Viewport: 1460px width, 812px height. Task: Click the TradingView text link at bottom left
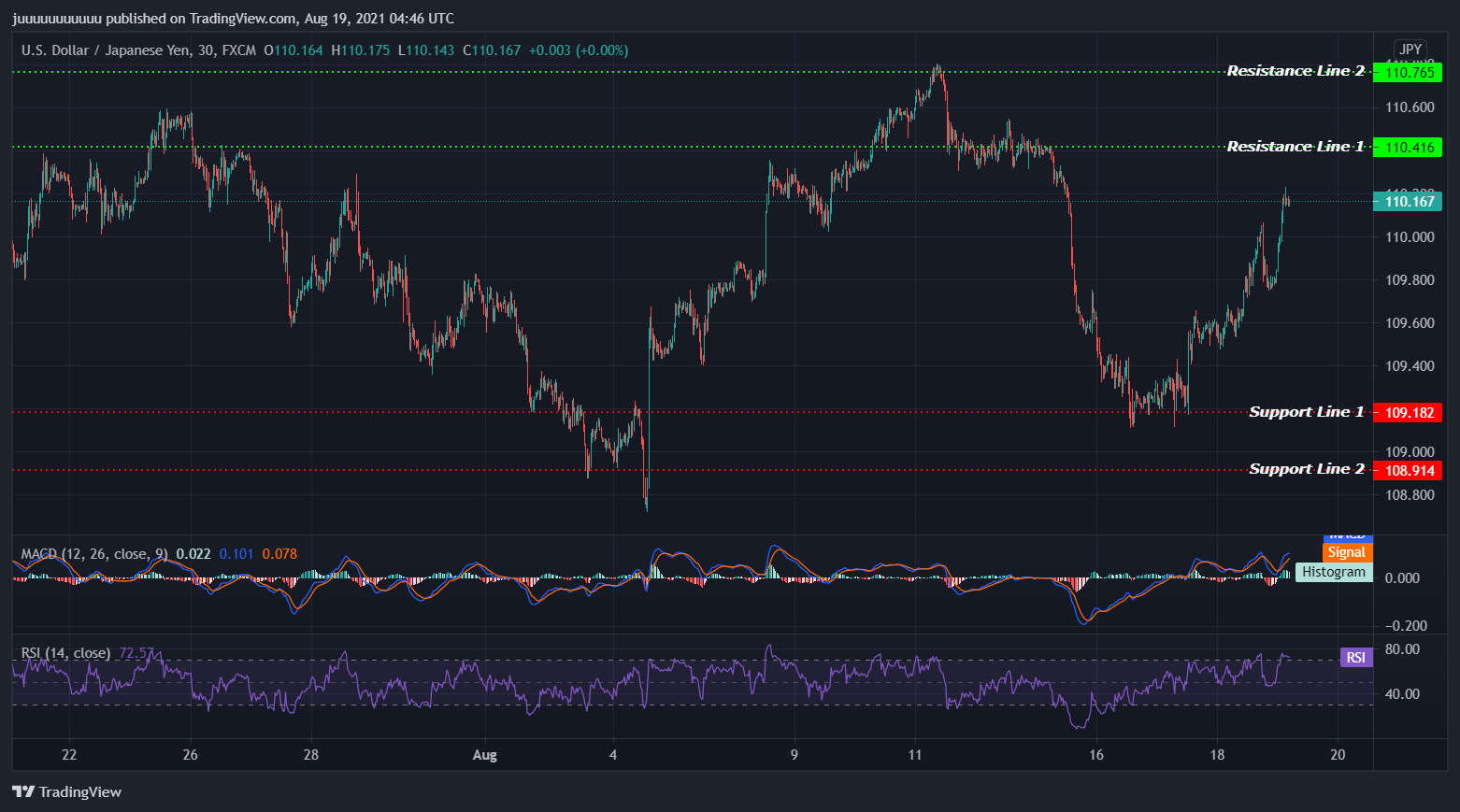tap(79, 791)
